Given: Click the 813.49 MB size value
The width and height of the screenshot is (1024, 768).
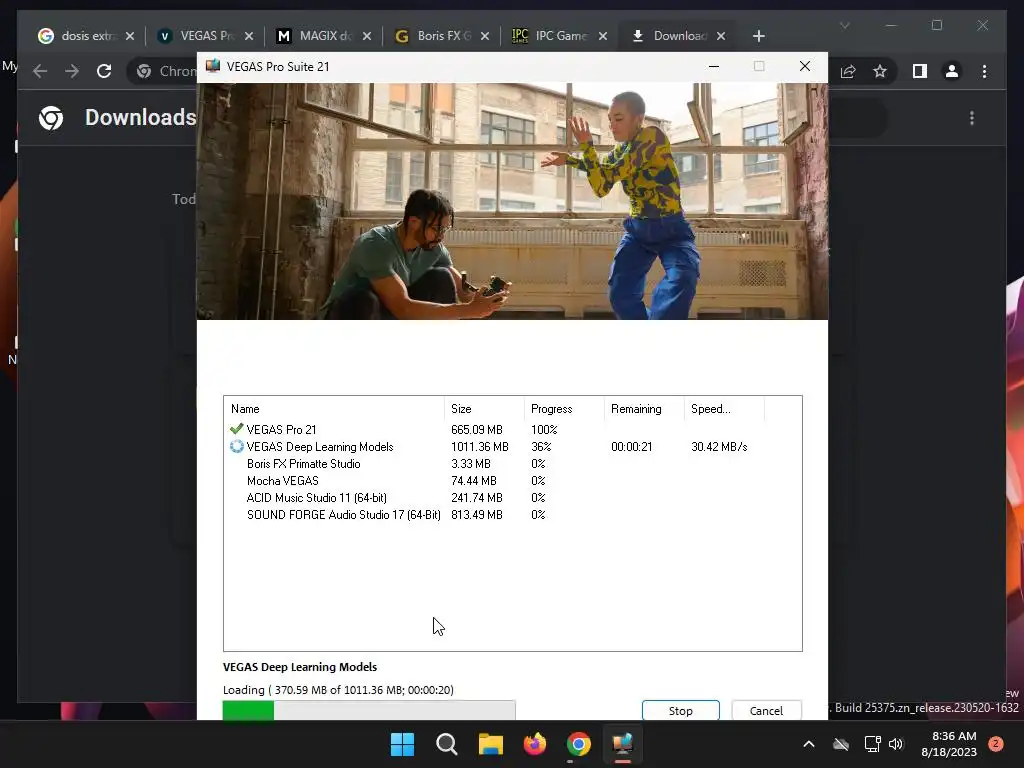Looking at the screenshot, I should coord(477,515).
